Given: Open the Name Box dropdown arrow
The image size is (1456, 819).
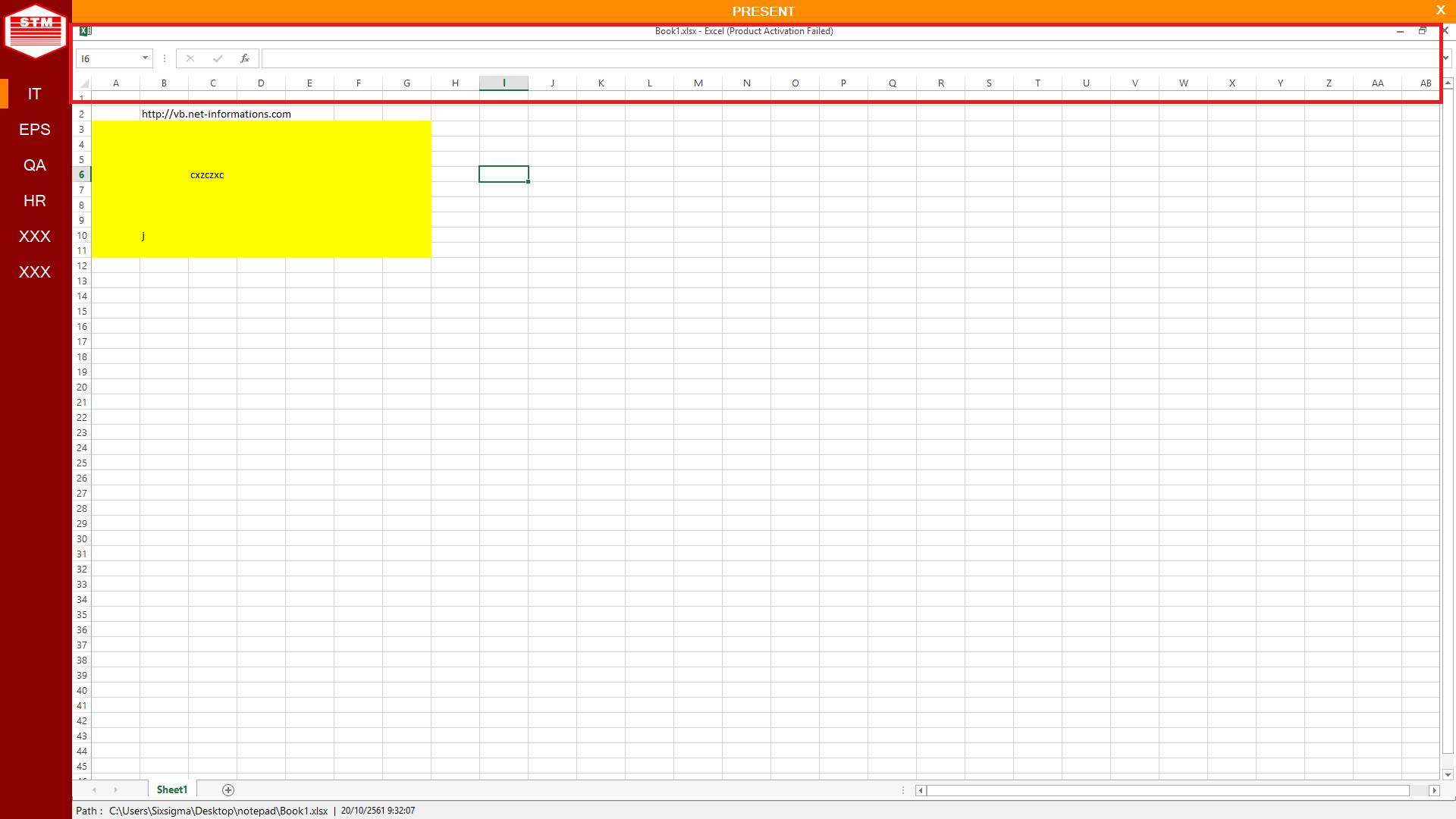Looking at the screenshot, I should (x=144, y=58).
